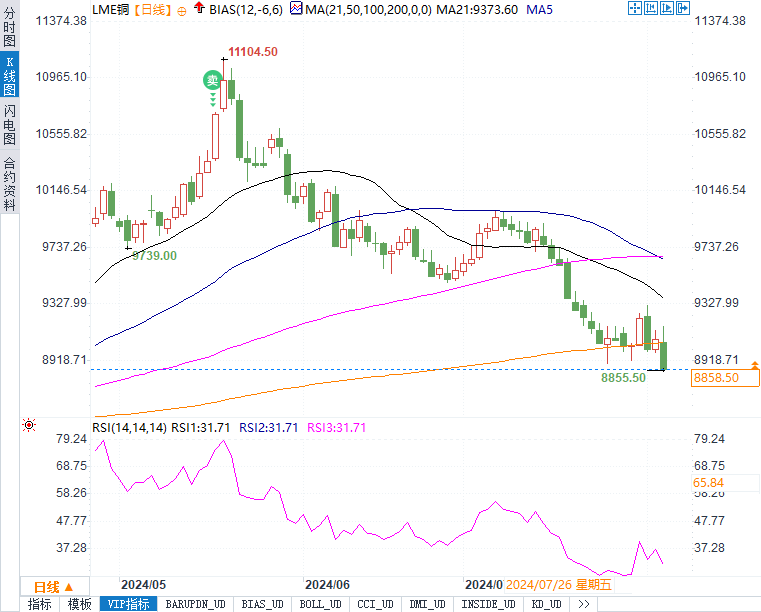
Task: Click the orange arrow marker above the 8858.50 tag
Action: tap(755, 364)
